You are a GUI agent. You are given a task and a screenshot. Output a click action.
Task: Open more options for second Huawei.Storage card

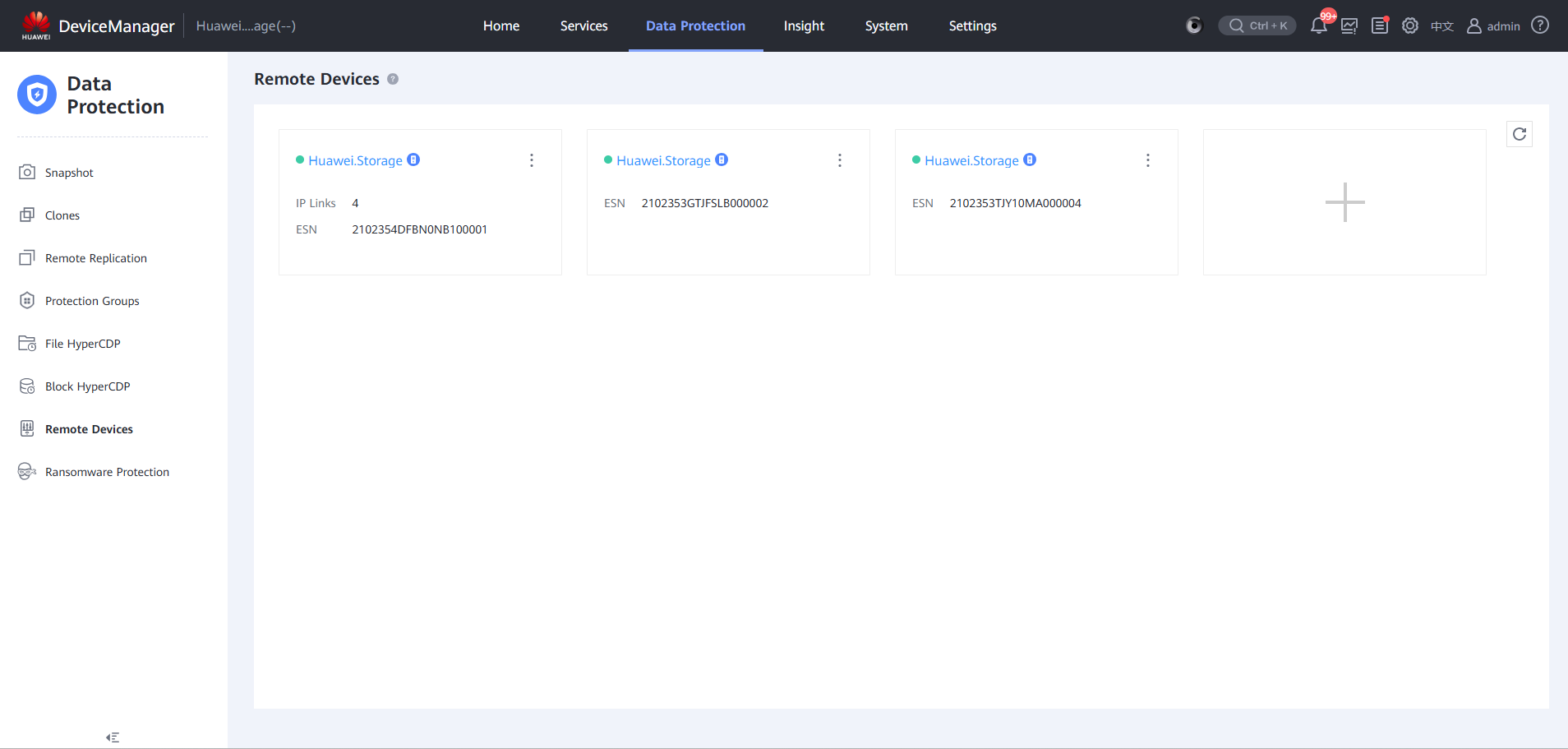(840, 160)
